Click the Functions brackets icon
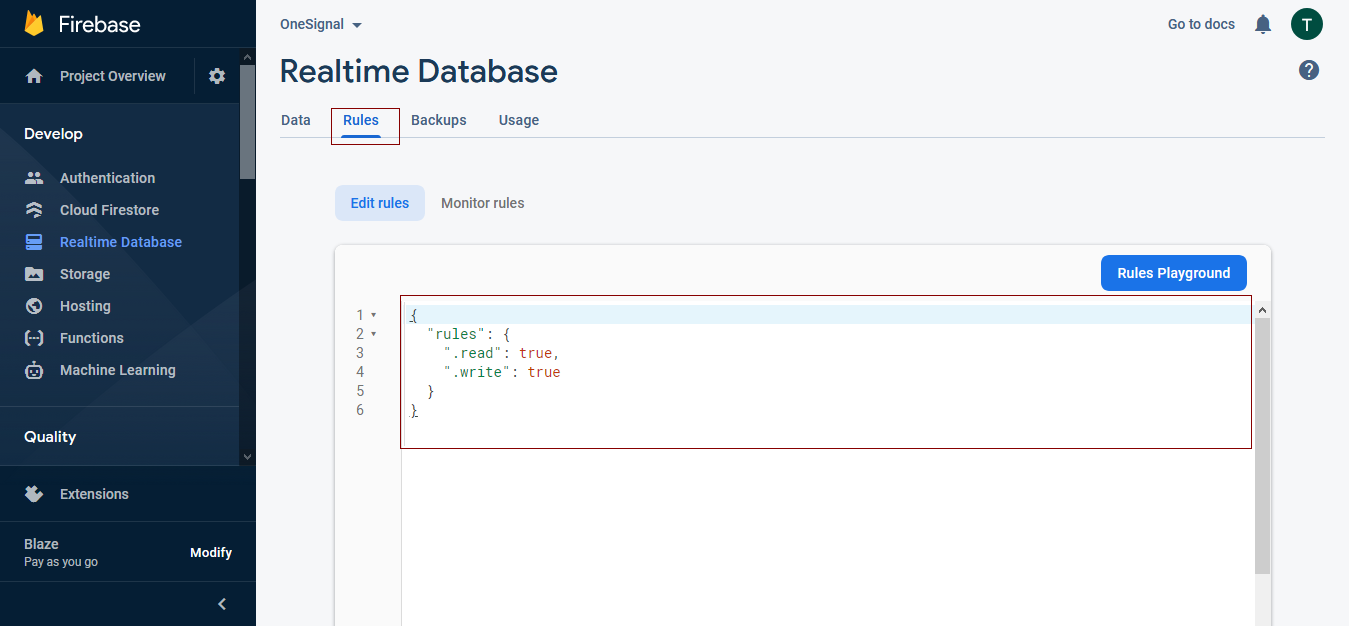Viewport: 1349px width, 626px height. (x=34, y=338)
